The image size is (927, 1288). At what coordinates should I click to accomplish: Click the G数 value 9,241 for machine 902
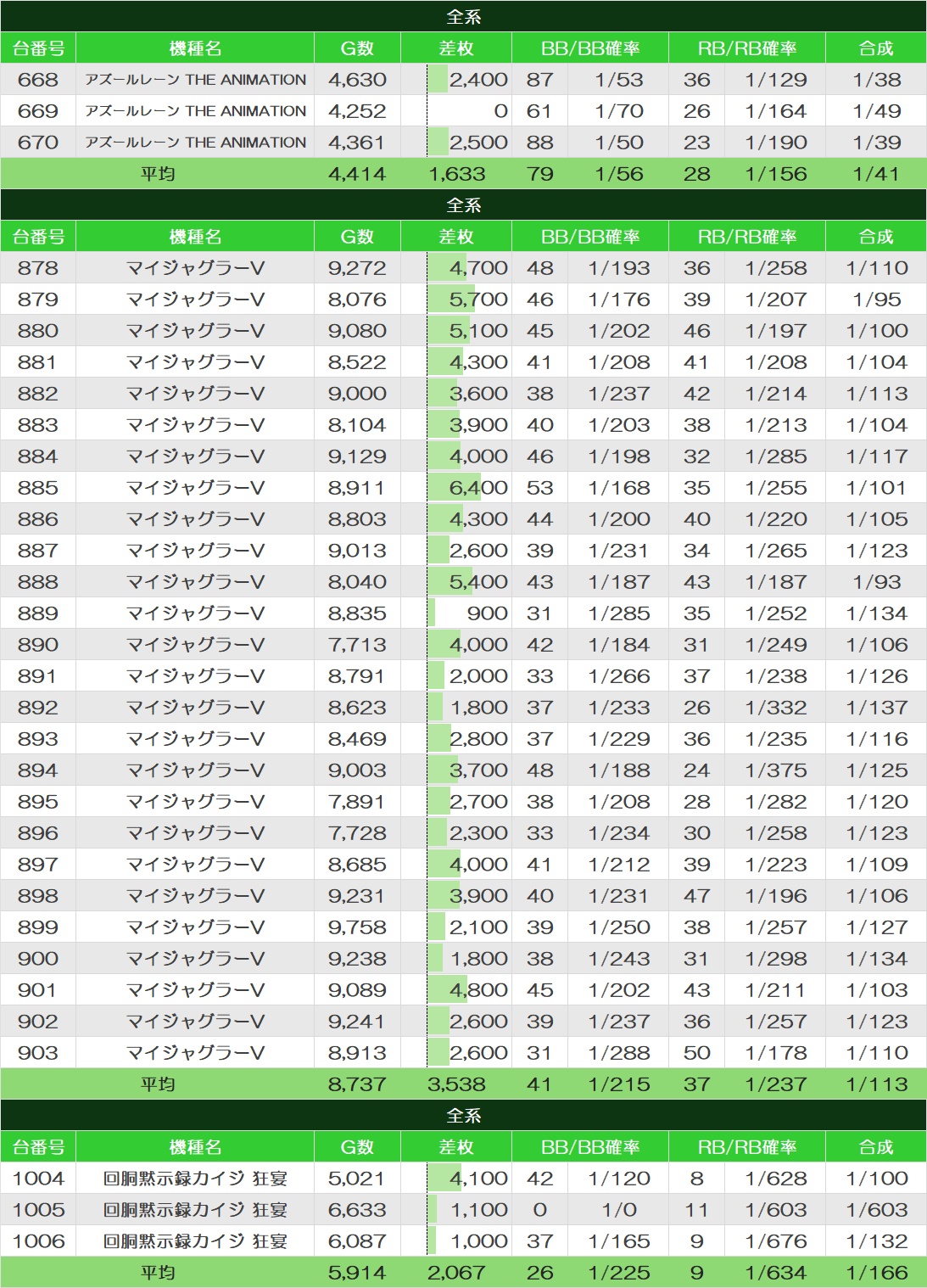click(x=357, y=1022)
